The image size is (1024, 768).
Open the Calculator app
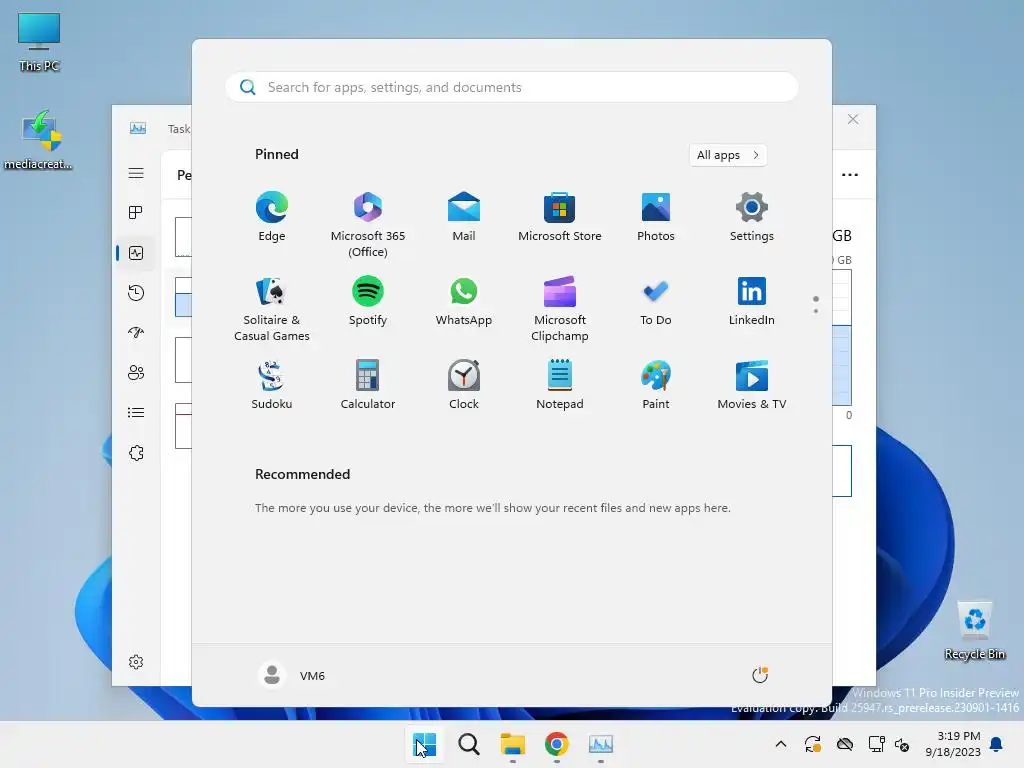(368, 385)
